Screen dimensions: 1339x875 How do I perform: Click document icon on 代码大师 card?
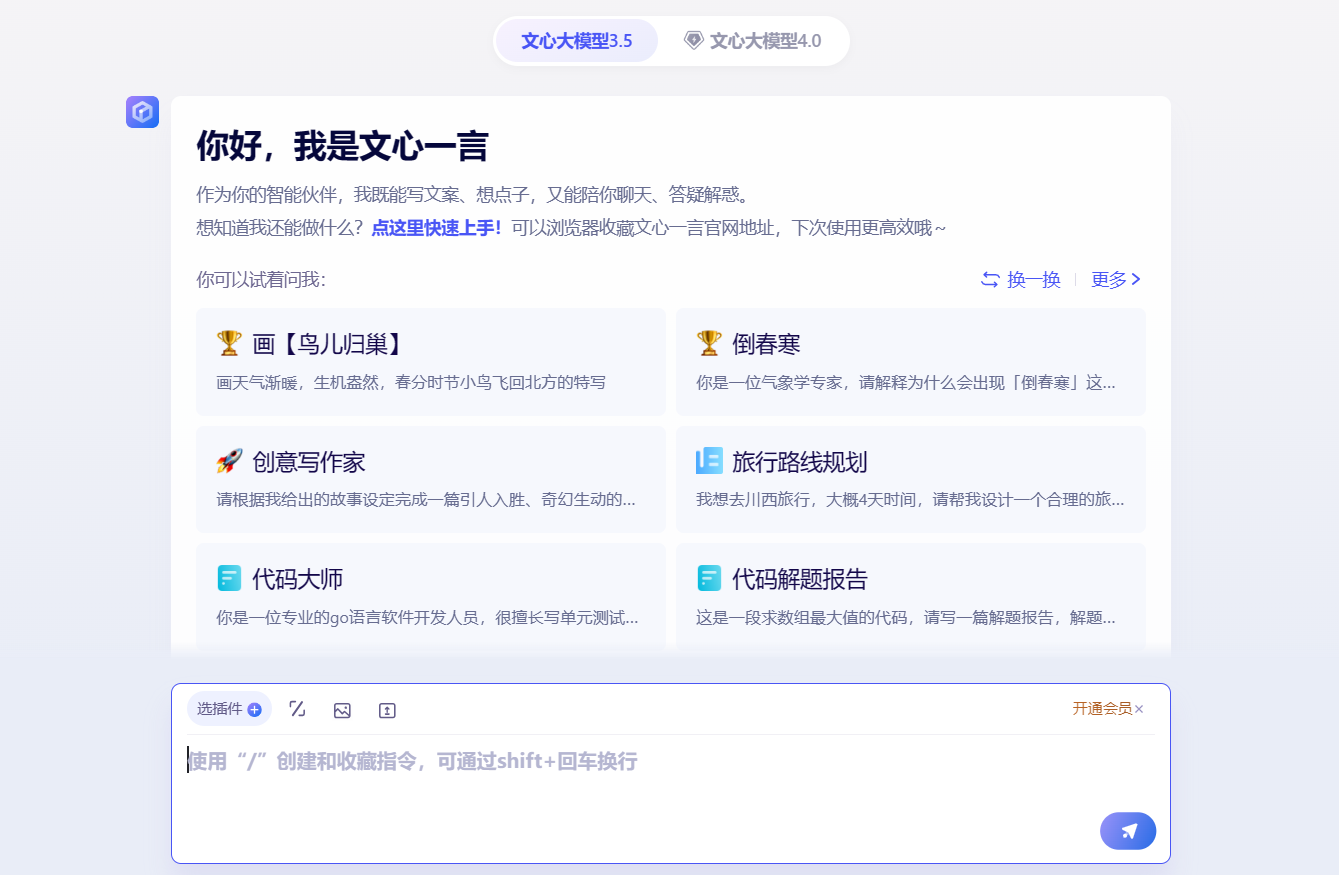click(229, 578)
